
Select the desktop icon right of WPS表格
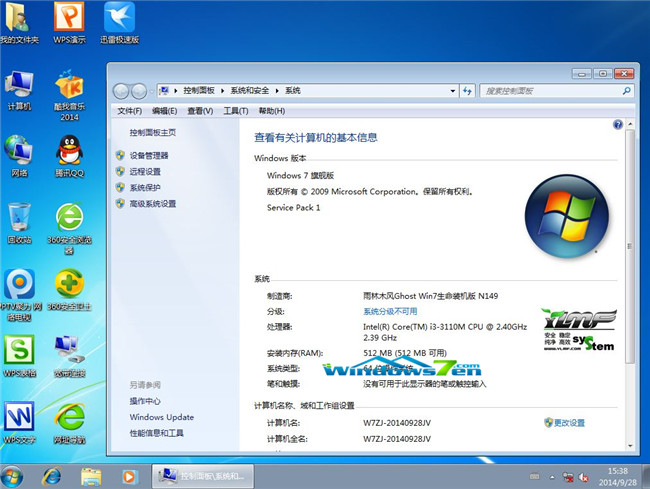pos(69,356)
